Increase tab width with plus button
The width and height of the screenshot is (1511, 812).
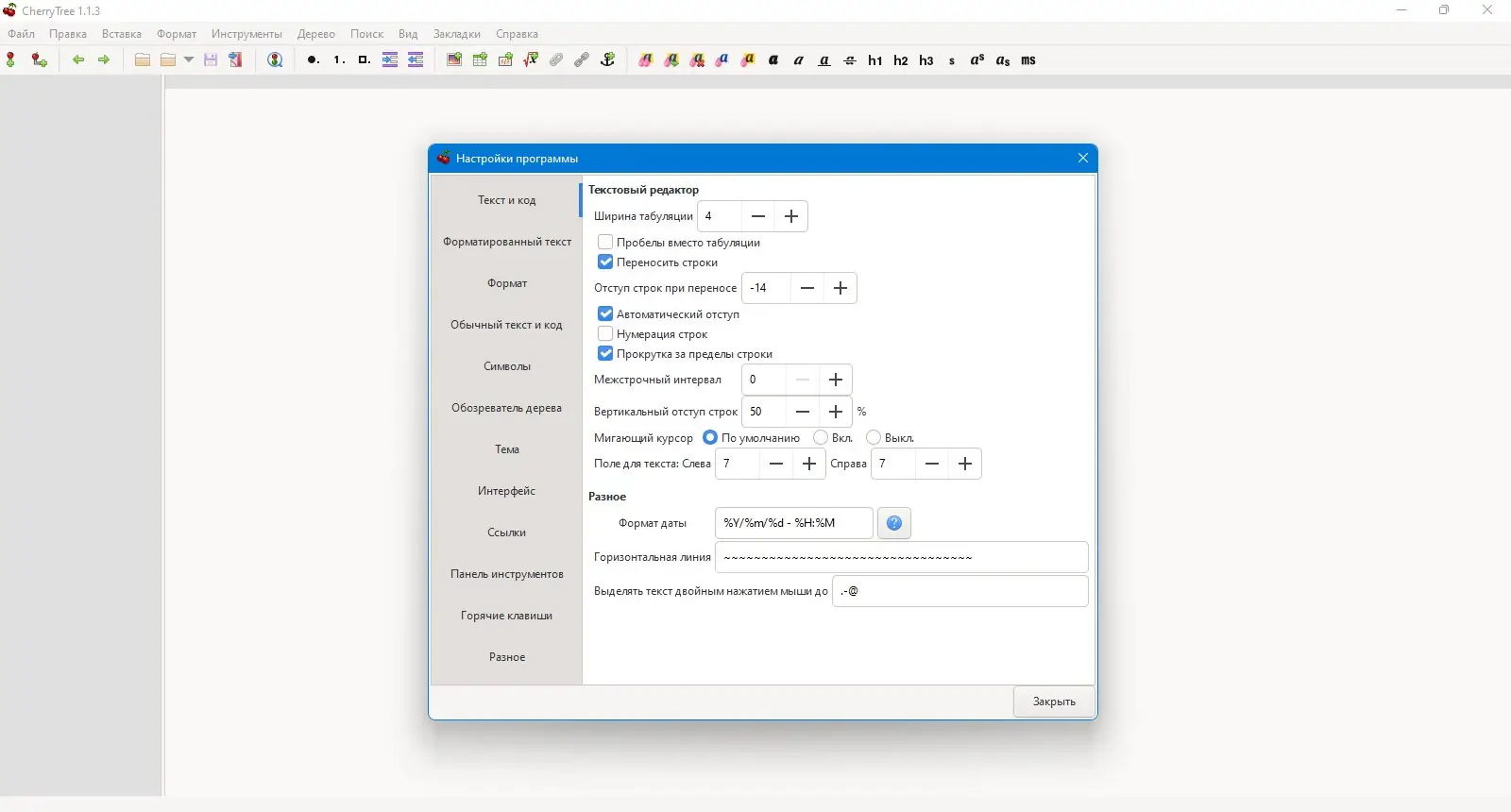point(791,216)
